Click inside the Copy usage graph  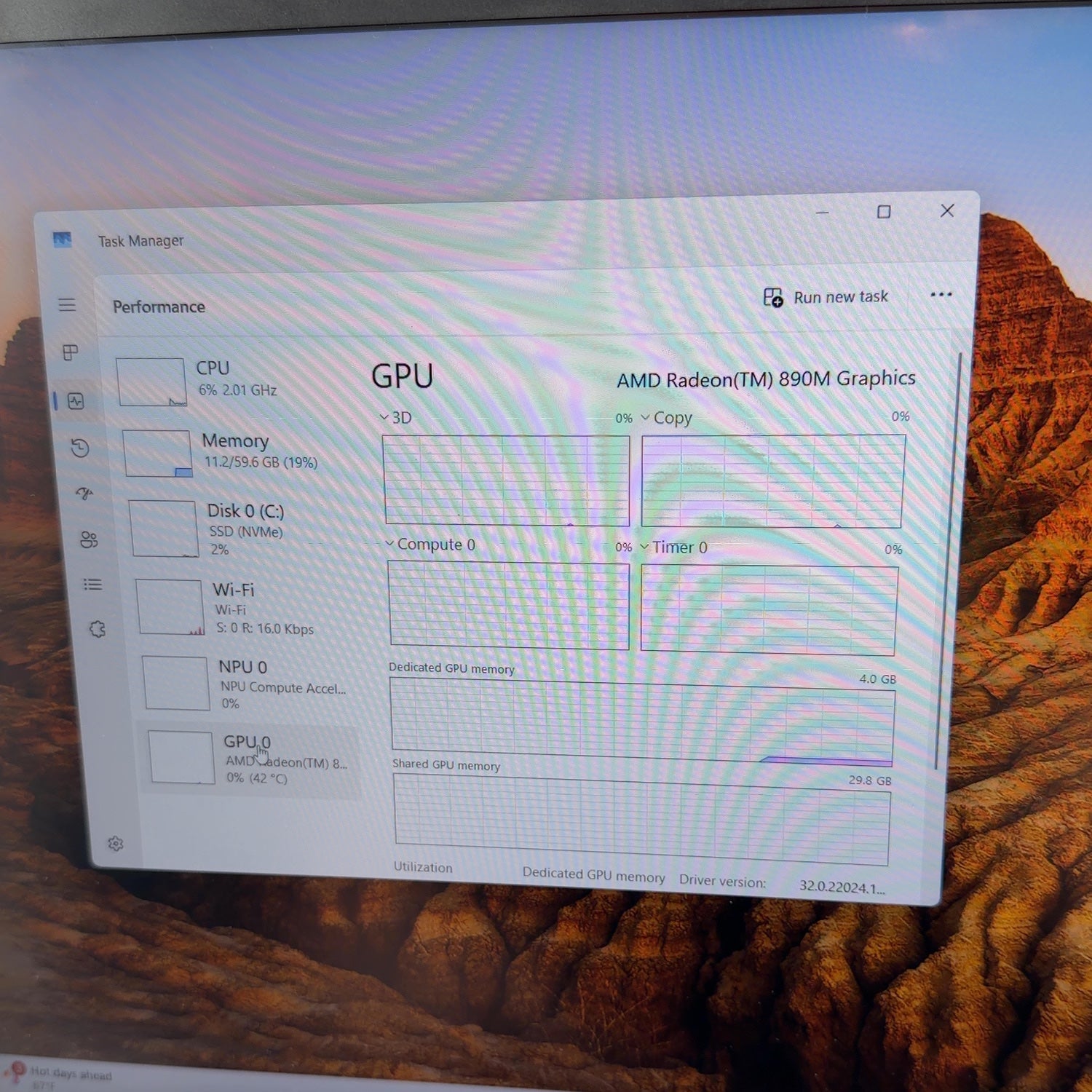(772, 481)
